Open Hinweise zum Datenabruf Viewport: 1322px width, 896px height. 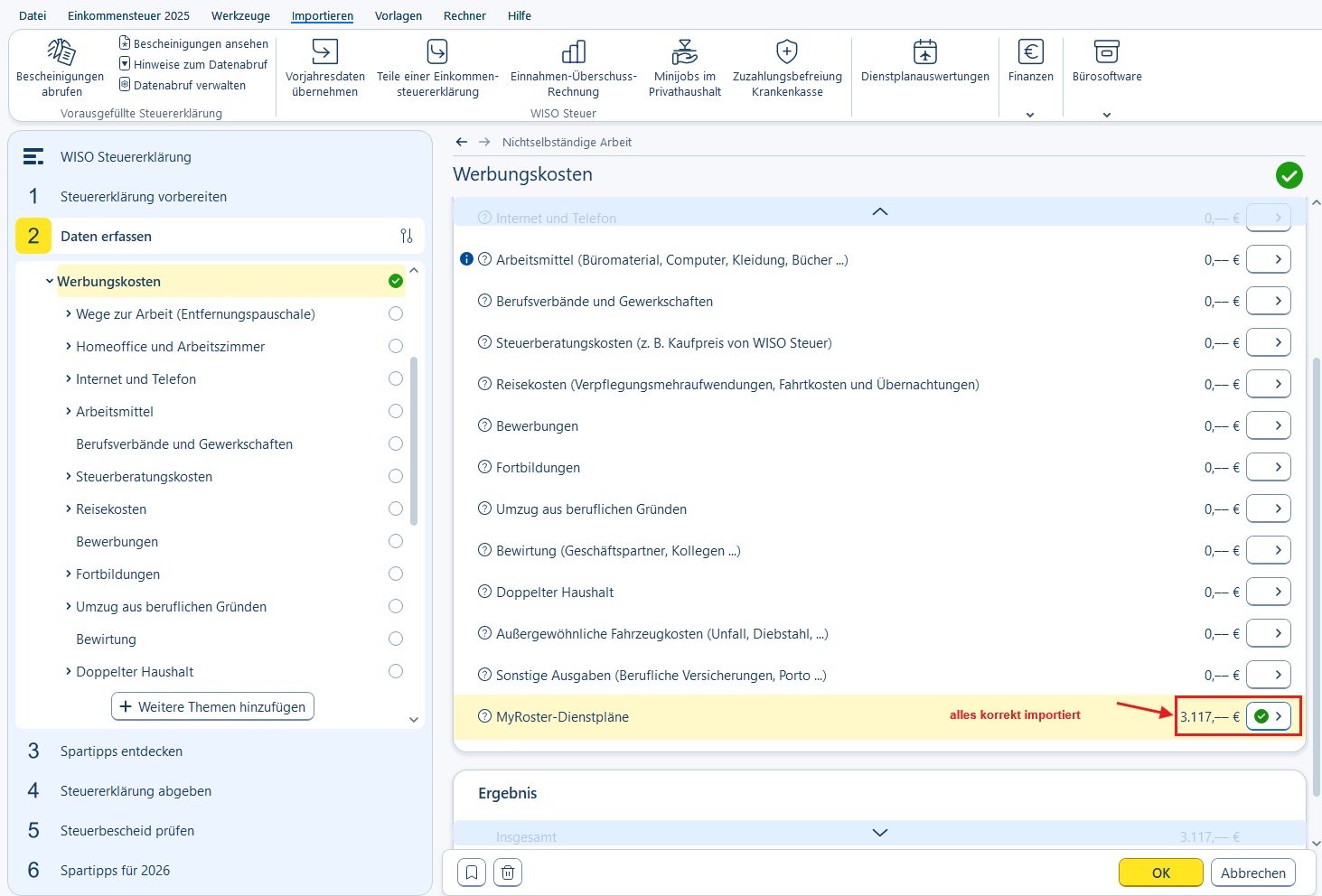[x=193, y=64]
